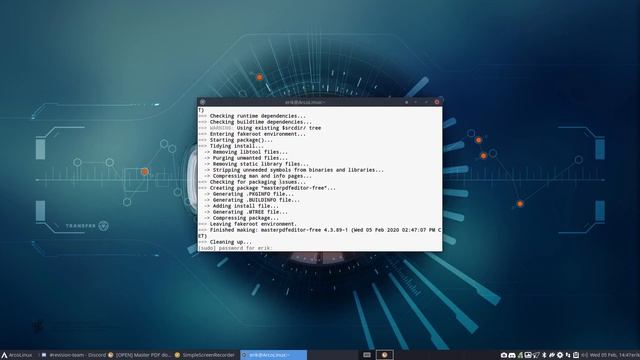Switch to Master PDF taskbar window

(x=140, y=355)
